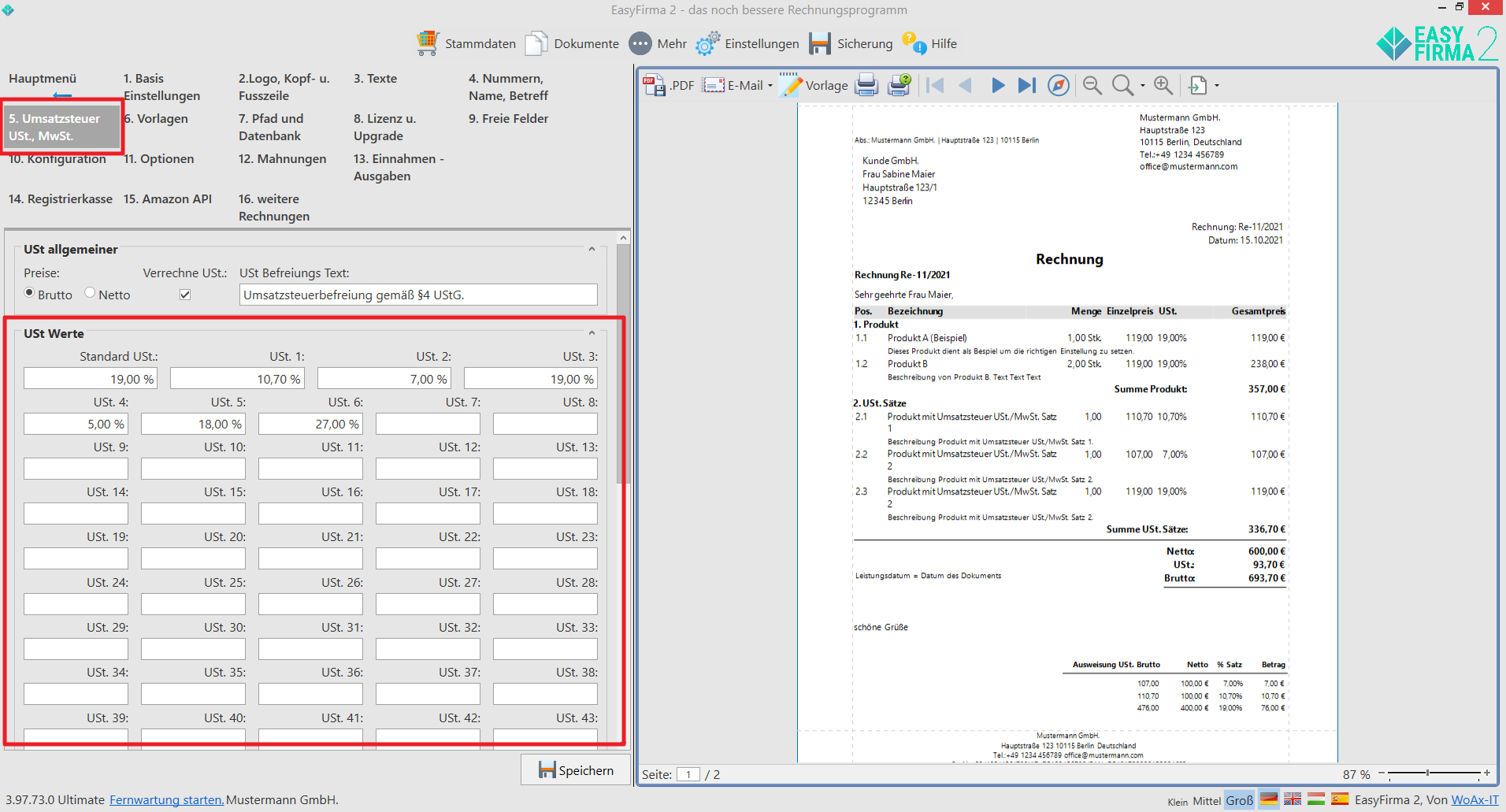Open Einstellungen in the top toolbar

click(x=747, y=43)
